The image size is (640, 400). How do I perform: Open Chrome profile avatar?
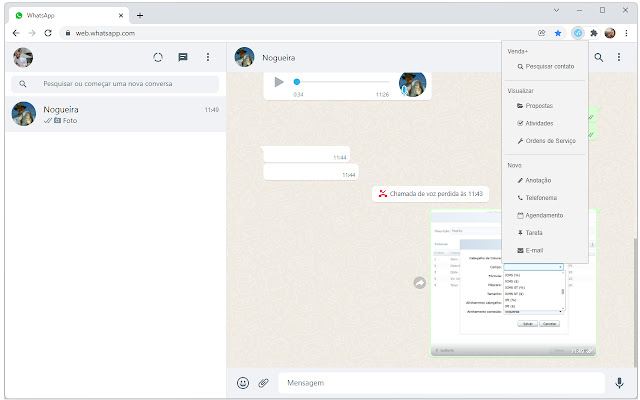click(610, 33)
